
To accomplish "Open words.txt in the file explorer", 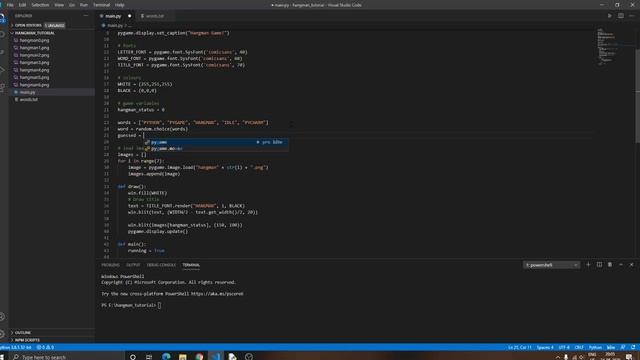I will (29, 100).
